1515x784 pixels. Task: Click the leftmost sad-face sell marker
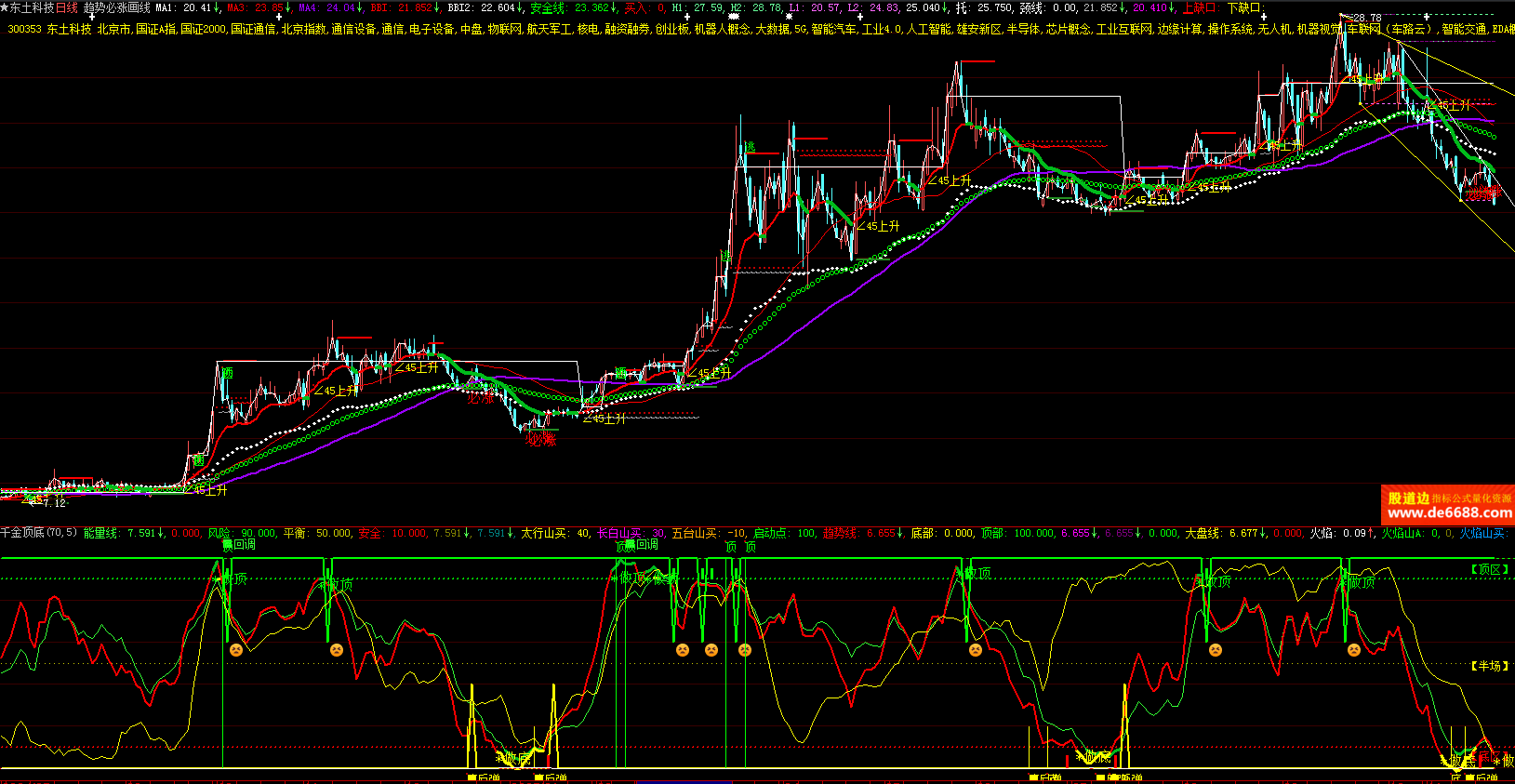point(236,650)
